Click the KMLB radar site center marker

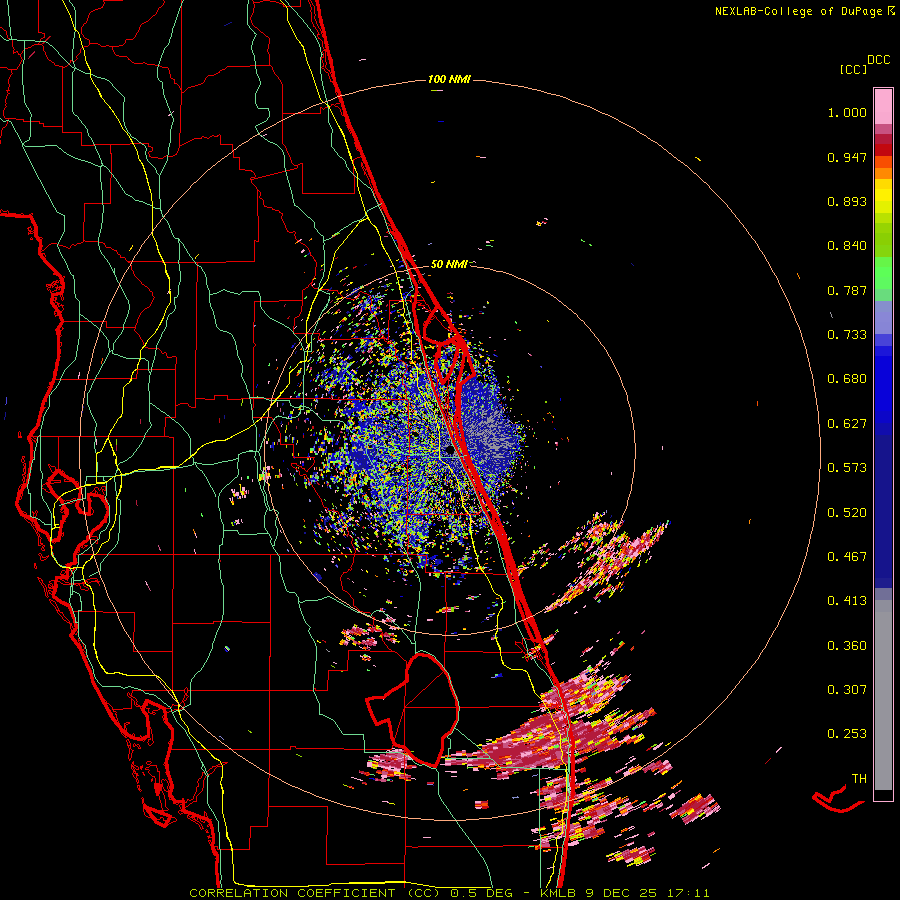click(x=450, y=451)
